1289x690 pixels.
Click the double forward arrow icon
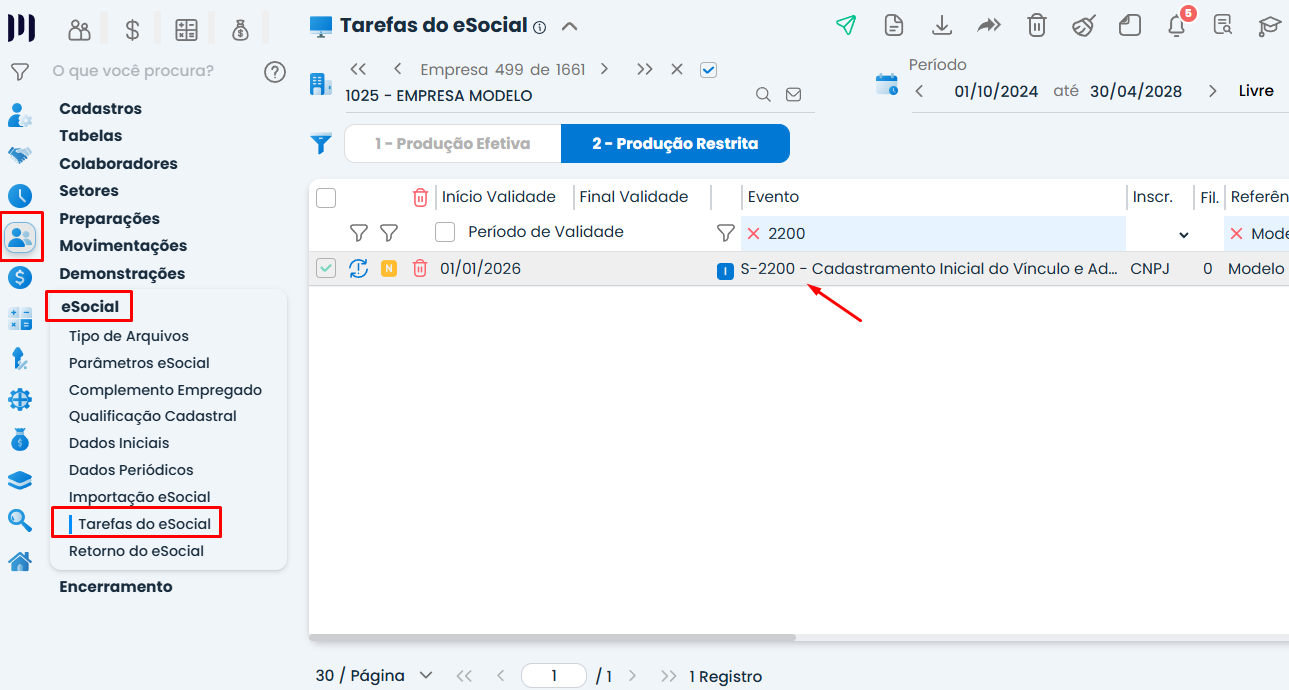[x=989, y=26]
